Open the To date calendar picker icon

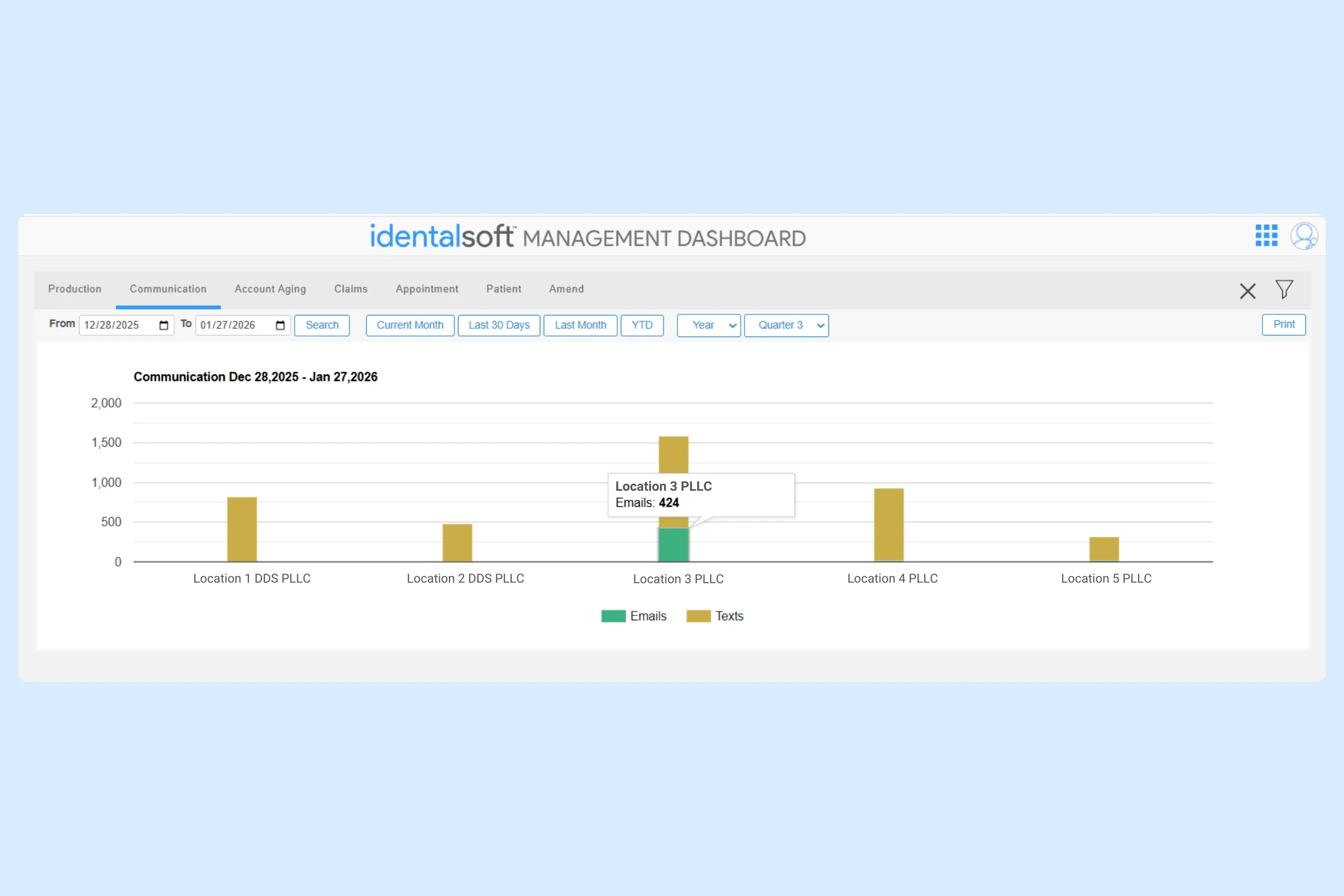(x=280, y=325)
